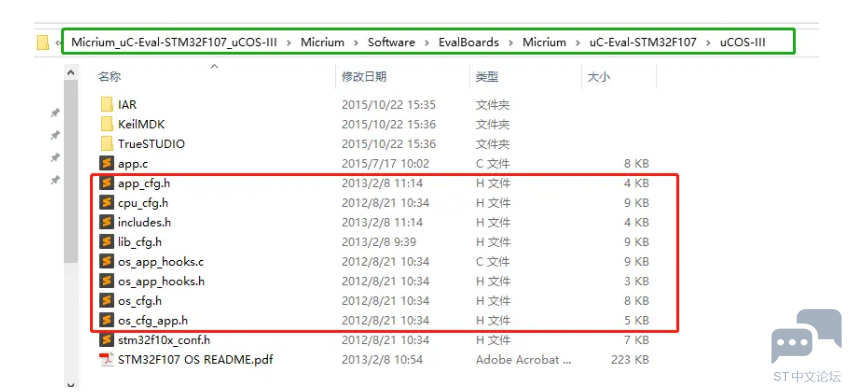This screenshot has height=392, width=850.
Task: Click the first quick access pin icon
Action: click(x=55, y=113)
